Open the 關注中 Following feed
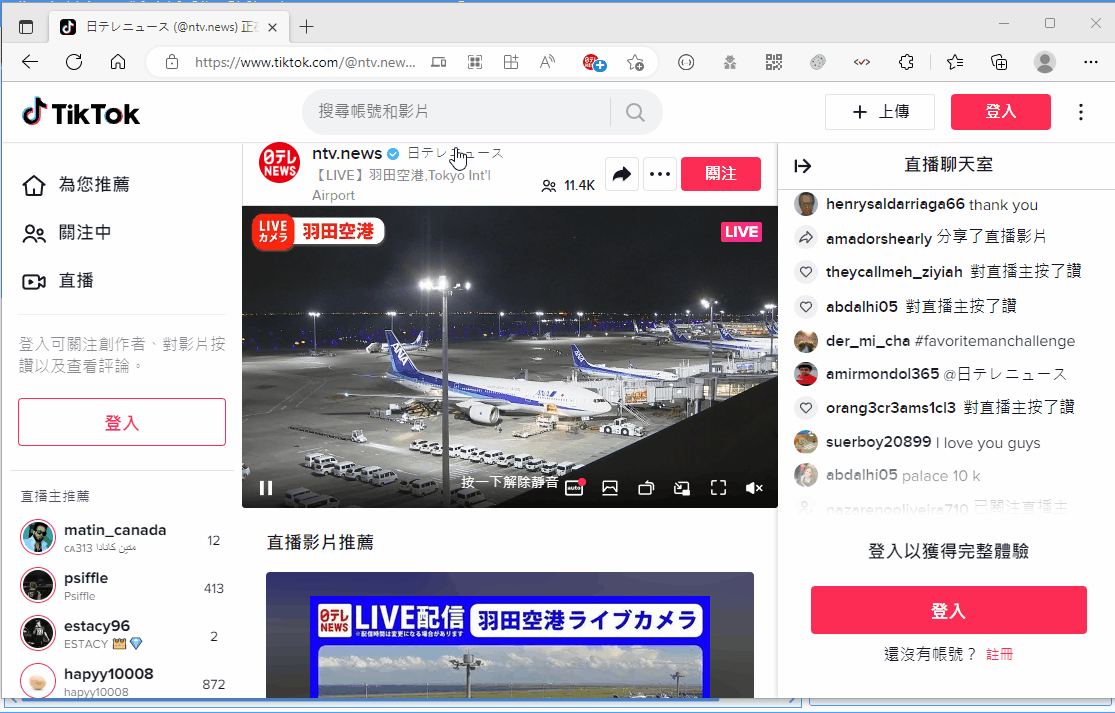This screenshot has height=713, width=1115. 67,232
